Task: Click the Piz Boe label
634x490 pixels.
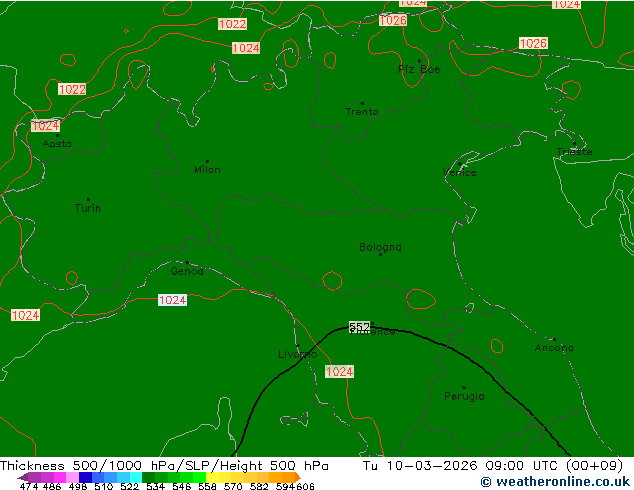Action: (419, 70)
